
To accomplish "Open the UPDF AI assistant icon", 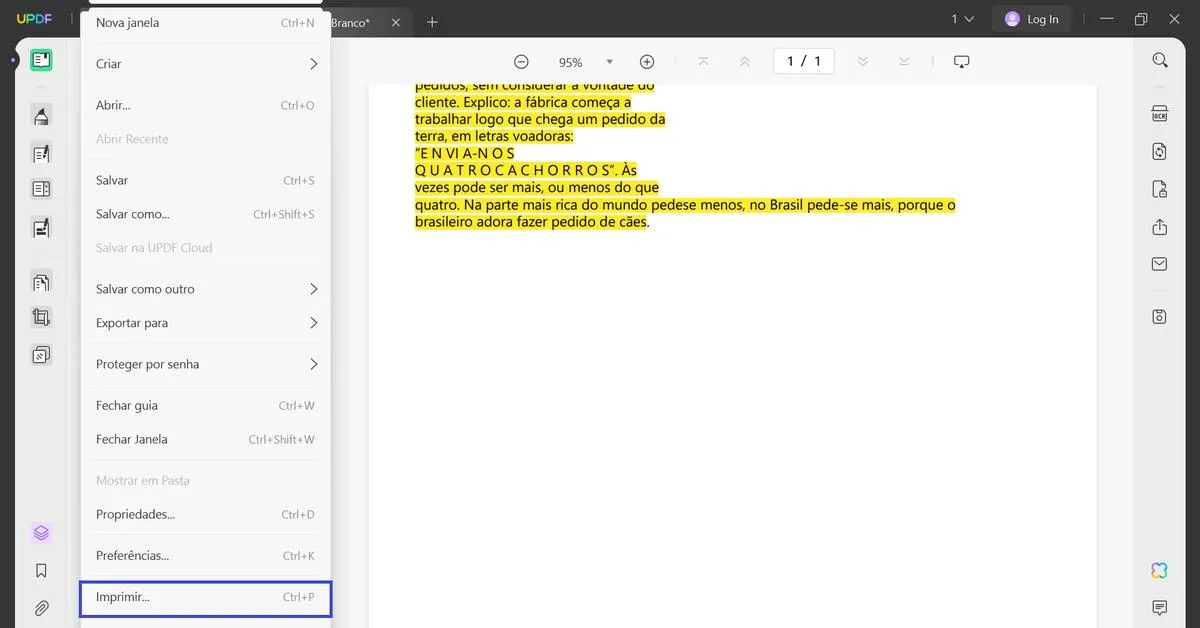I will tap(1160, 570).
